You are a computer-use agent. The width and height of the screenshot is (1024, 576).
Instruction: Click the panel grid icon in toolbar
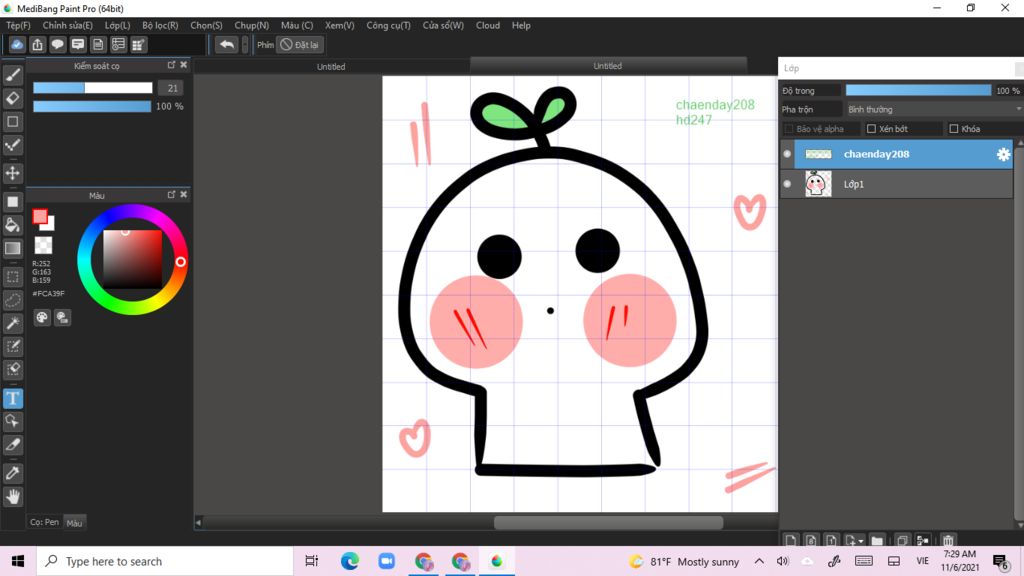click(x=138, y=44)
